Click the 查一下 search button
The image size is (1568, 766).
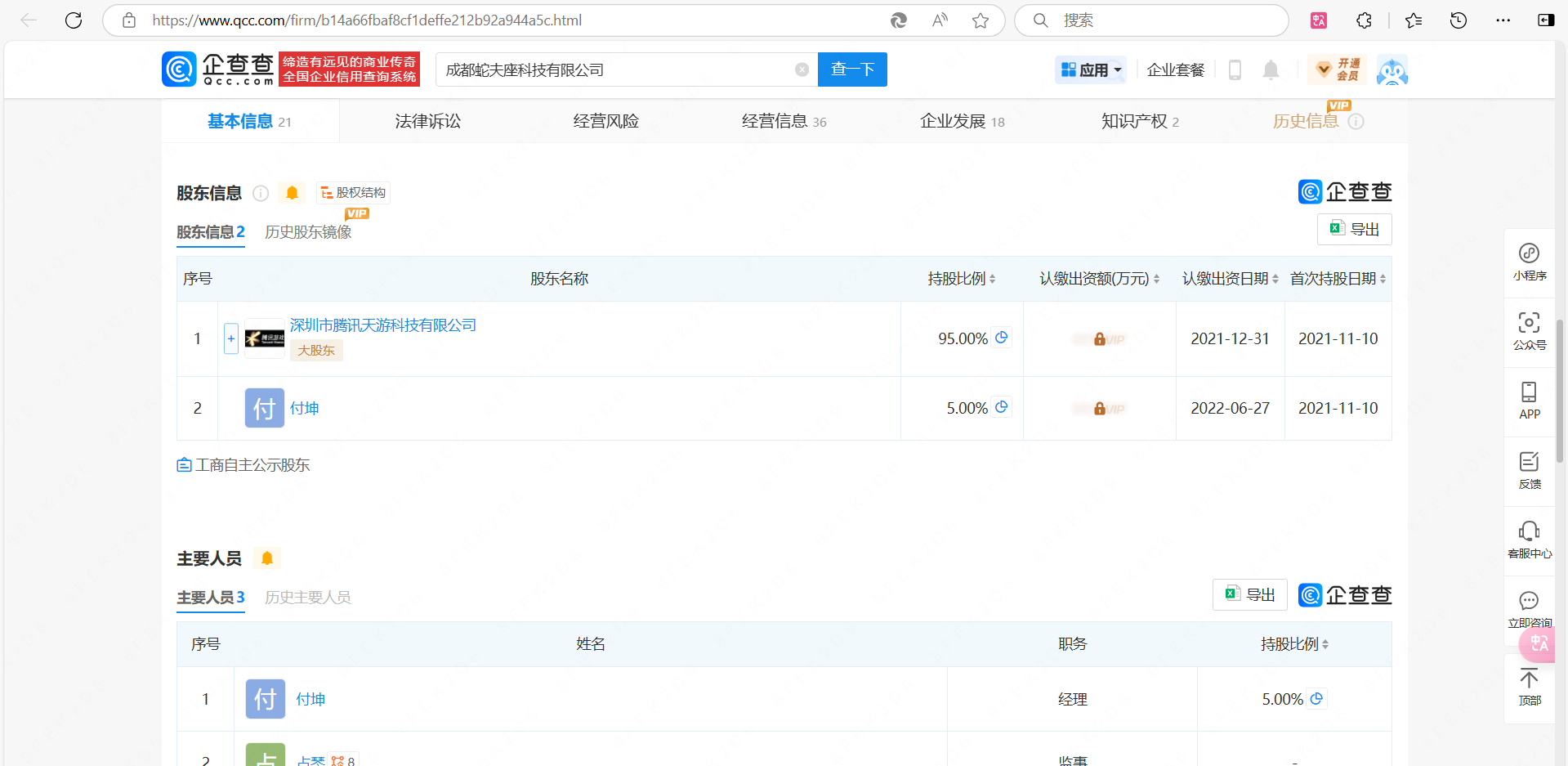852,70
